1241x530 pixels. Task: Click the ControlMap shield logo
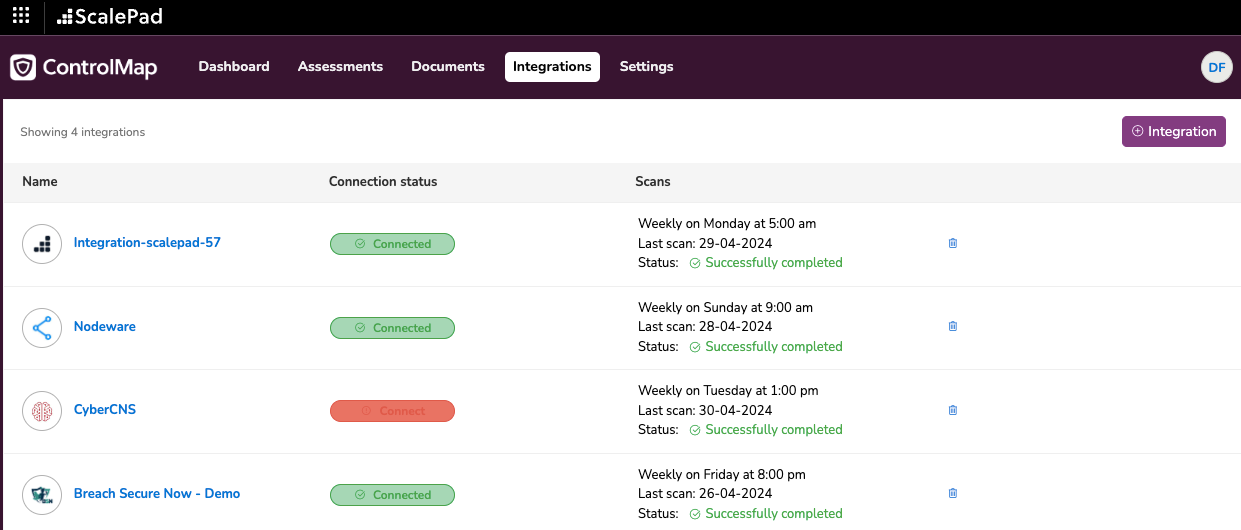[23, 67]
